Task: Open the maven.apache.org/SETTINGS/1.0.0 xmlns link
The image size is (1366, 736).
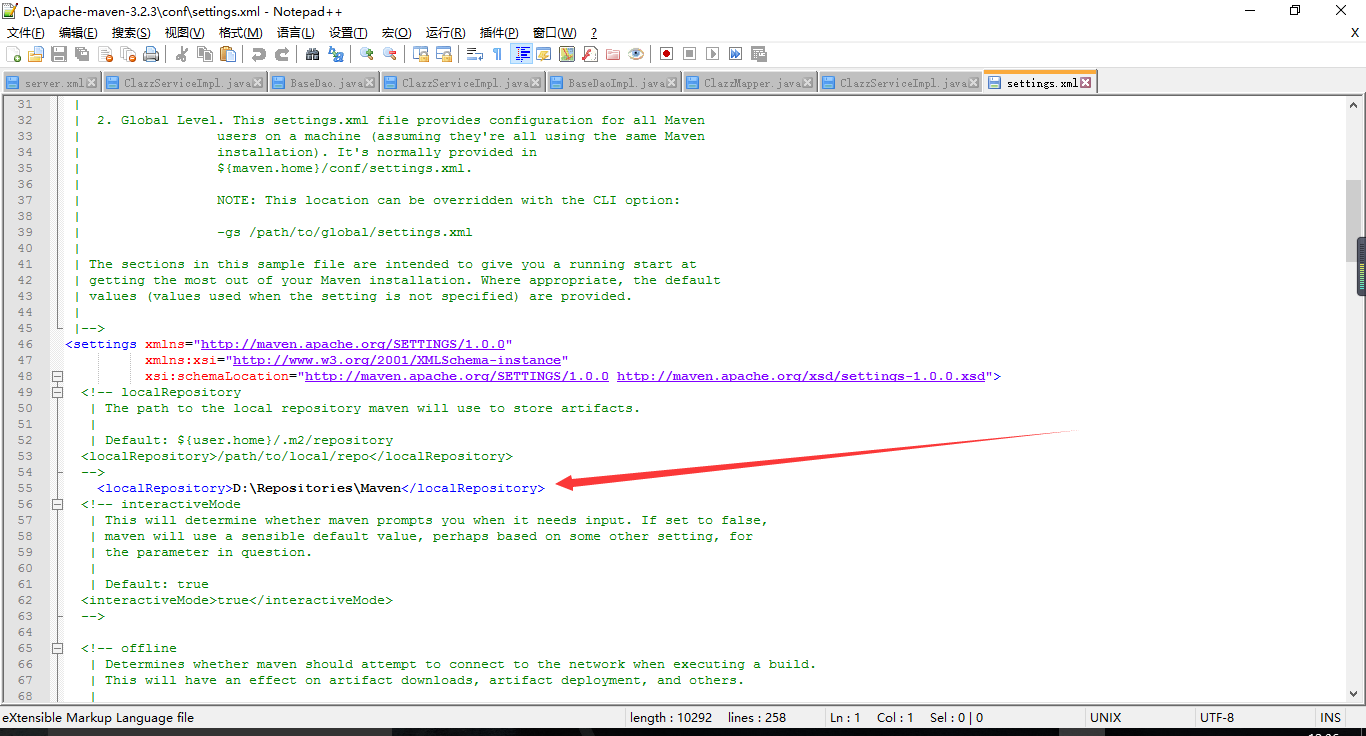Action: (356, 344)
